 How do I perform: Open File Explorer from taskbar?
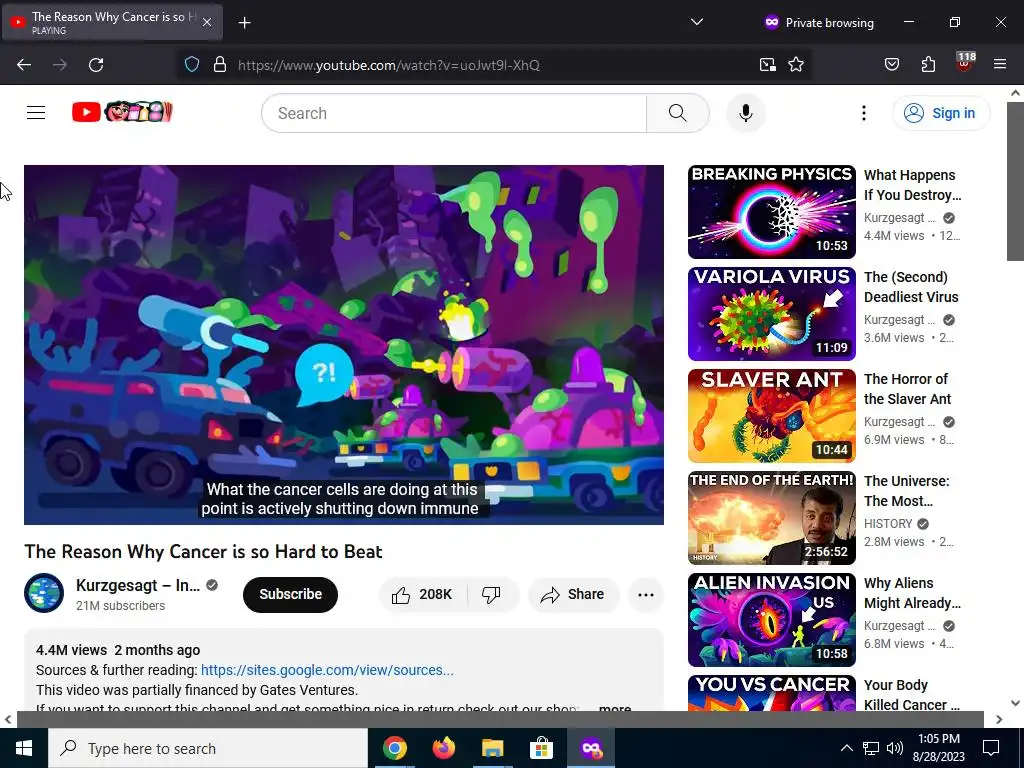[492, 748]
